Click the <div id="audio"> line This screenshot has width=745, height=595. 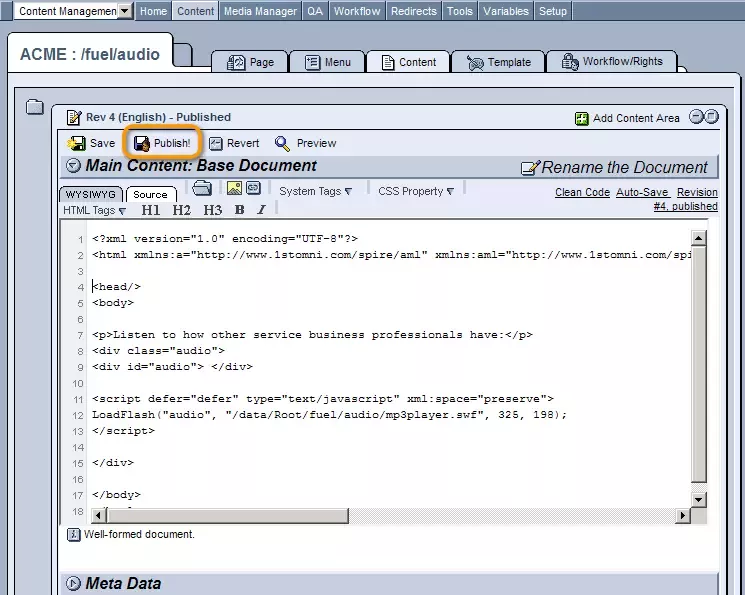[x=172, y=367]
